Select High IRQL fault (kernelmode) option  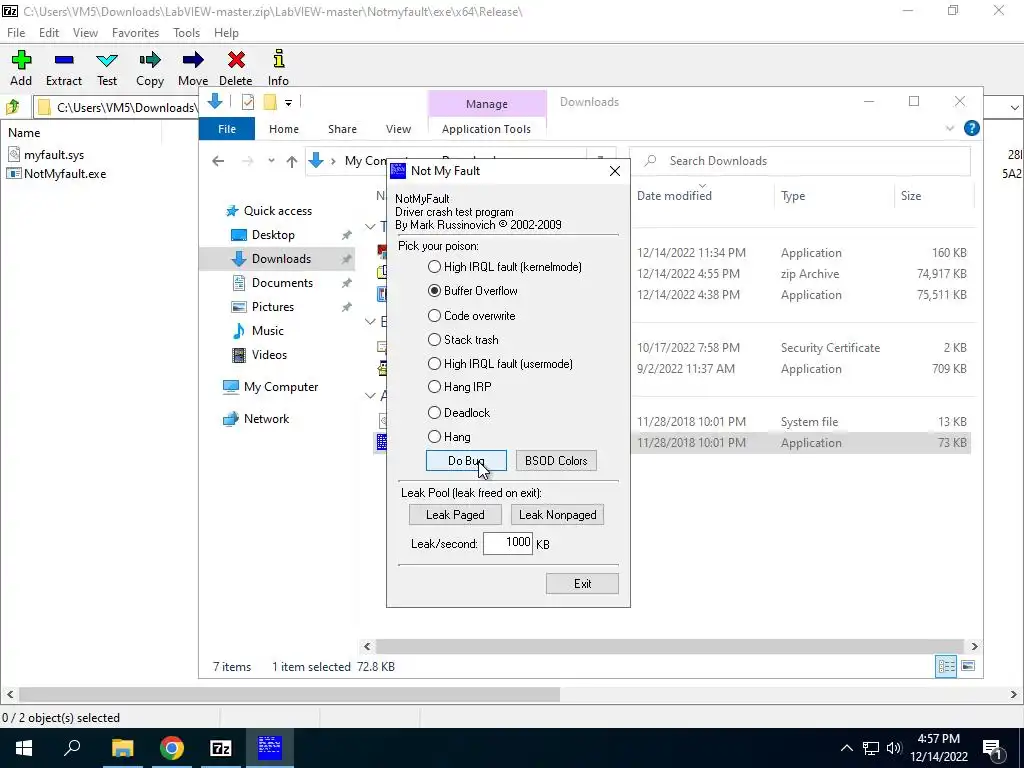point(434,266)
